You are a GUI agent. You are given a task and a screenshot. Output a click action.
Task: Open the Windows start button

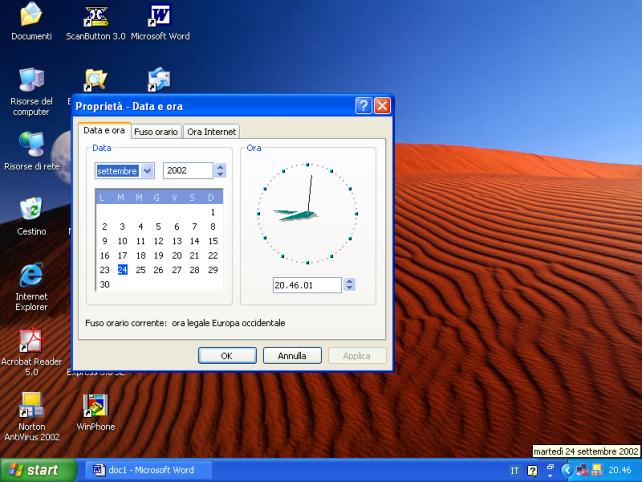pyautogui.click(x=38, y=470)
